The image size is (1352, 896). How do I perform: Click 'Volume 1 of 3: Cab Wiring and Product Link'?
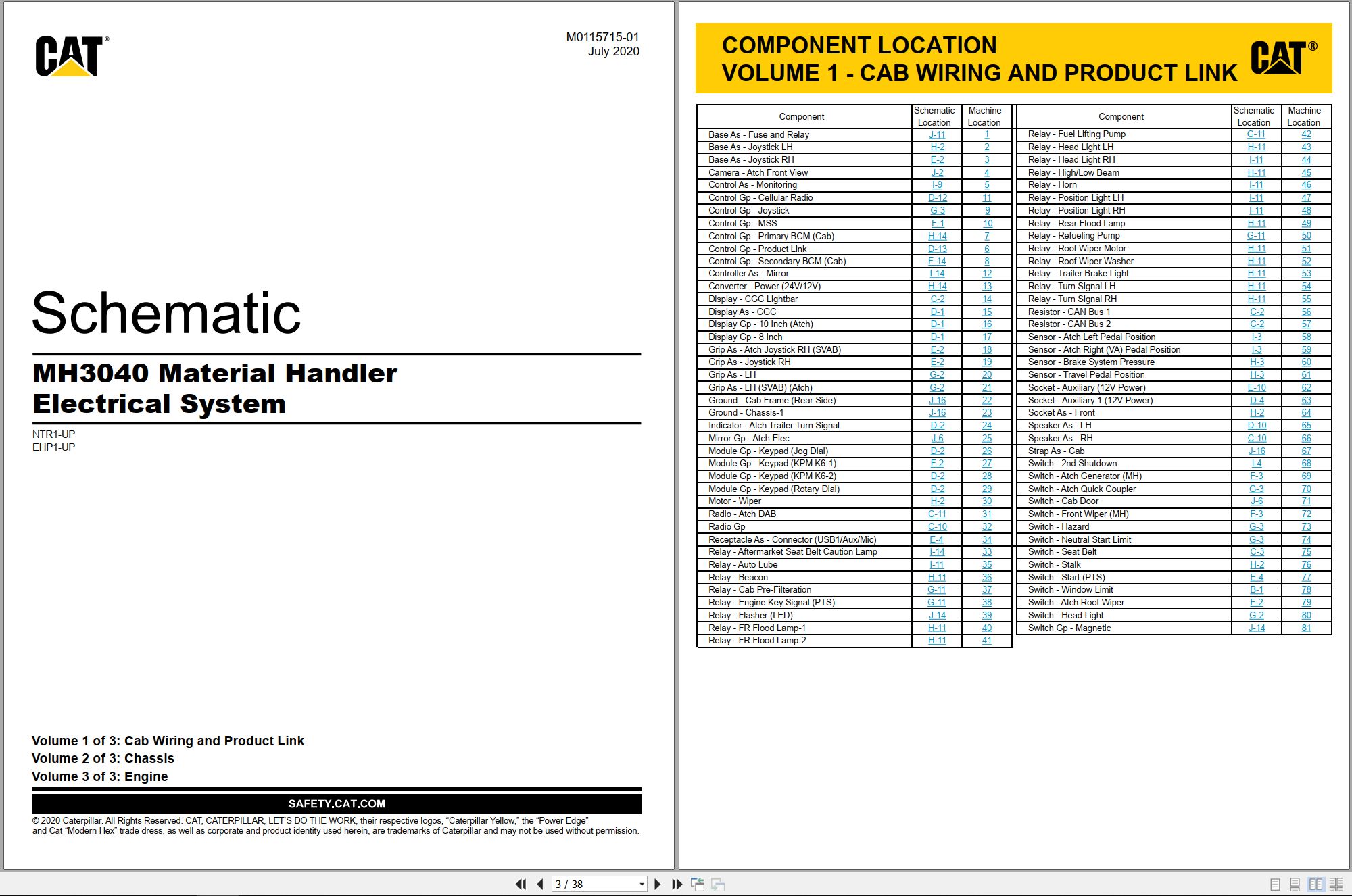click(168, 741)
